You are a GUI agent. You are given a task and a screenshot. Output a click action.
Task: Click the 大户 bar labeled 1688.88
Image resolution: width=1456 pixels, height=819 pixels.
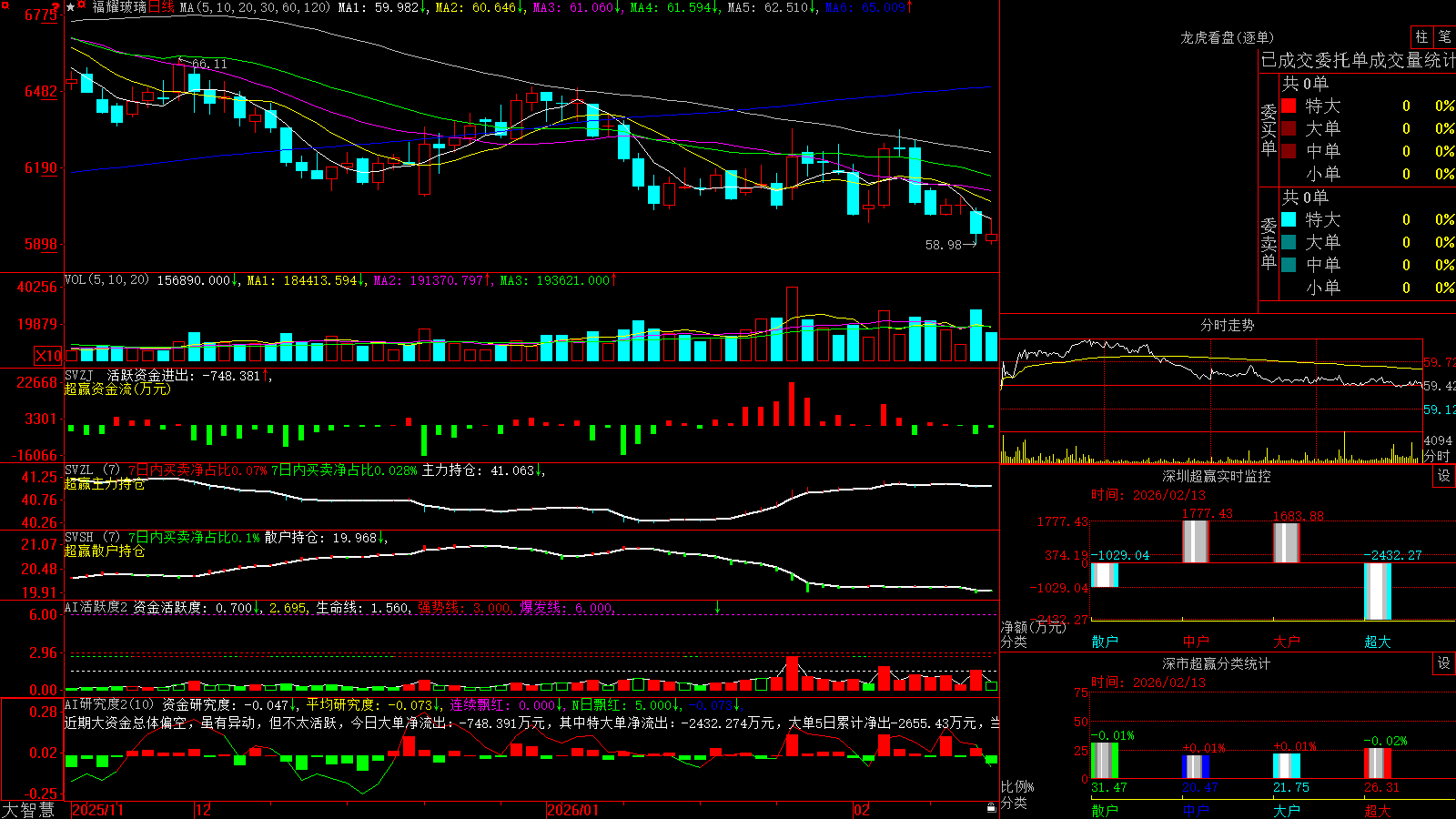pos(1287,542)
